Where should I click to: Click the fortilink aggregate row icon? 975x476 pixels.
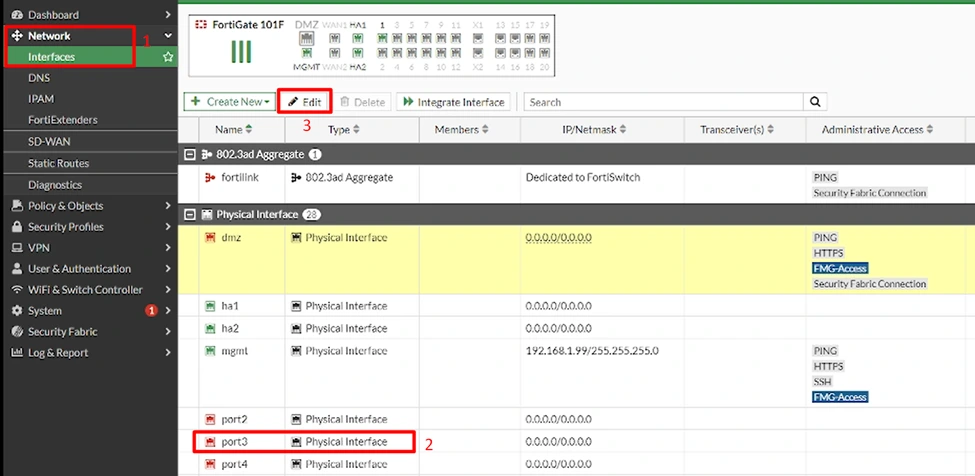[210, 178]
